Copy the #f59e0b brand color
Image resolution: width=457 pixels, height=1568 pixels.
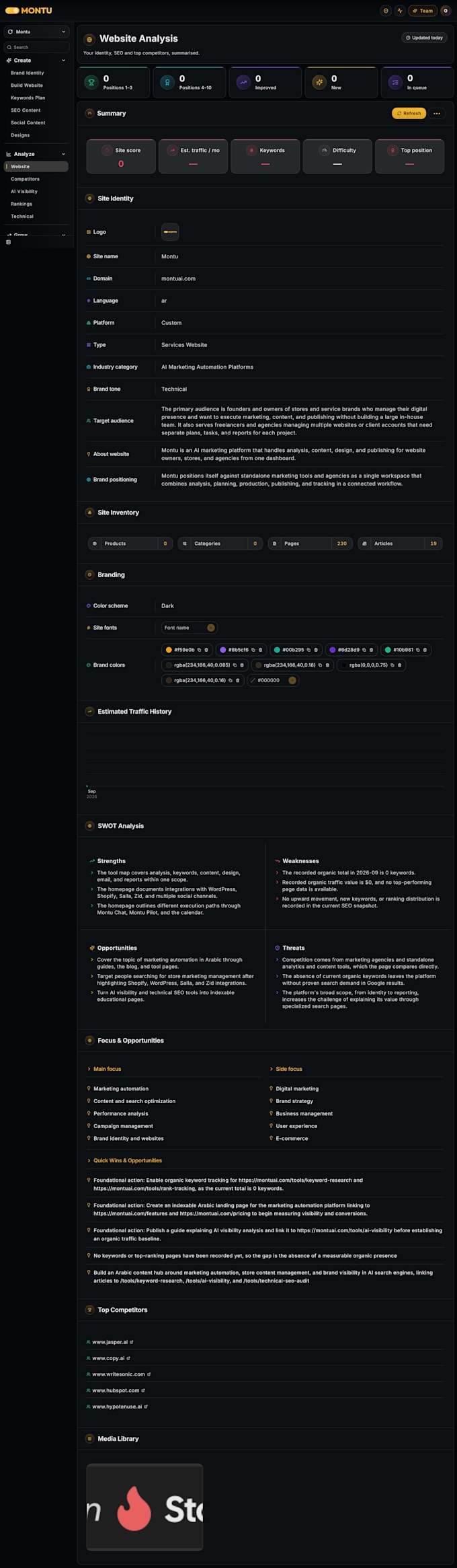(199, 650)
